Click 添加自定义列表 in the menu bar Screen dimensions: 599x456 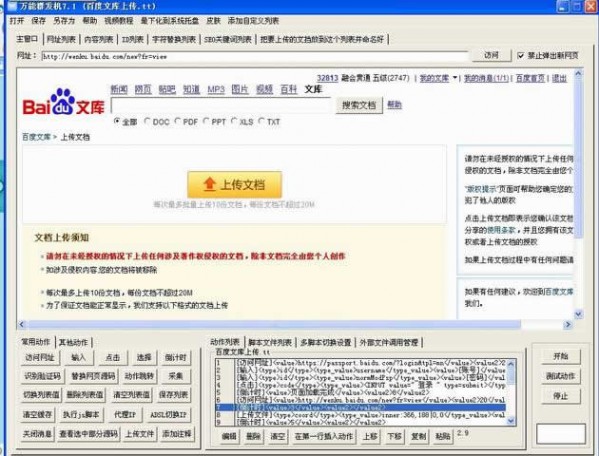coord(253,21)
